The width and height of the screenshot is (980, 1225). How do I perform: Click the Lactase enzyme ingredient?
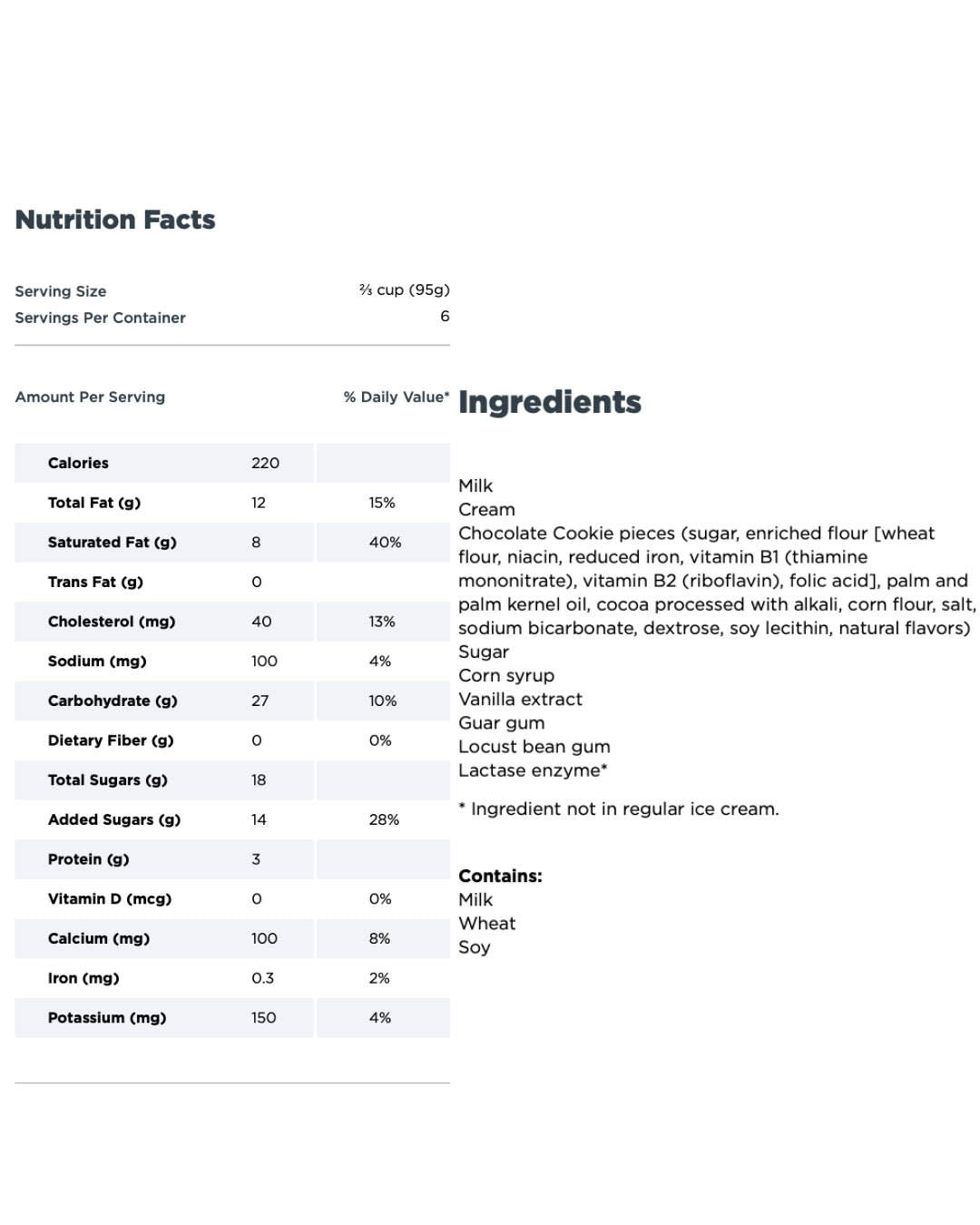tap(533, 770)
